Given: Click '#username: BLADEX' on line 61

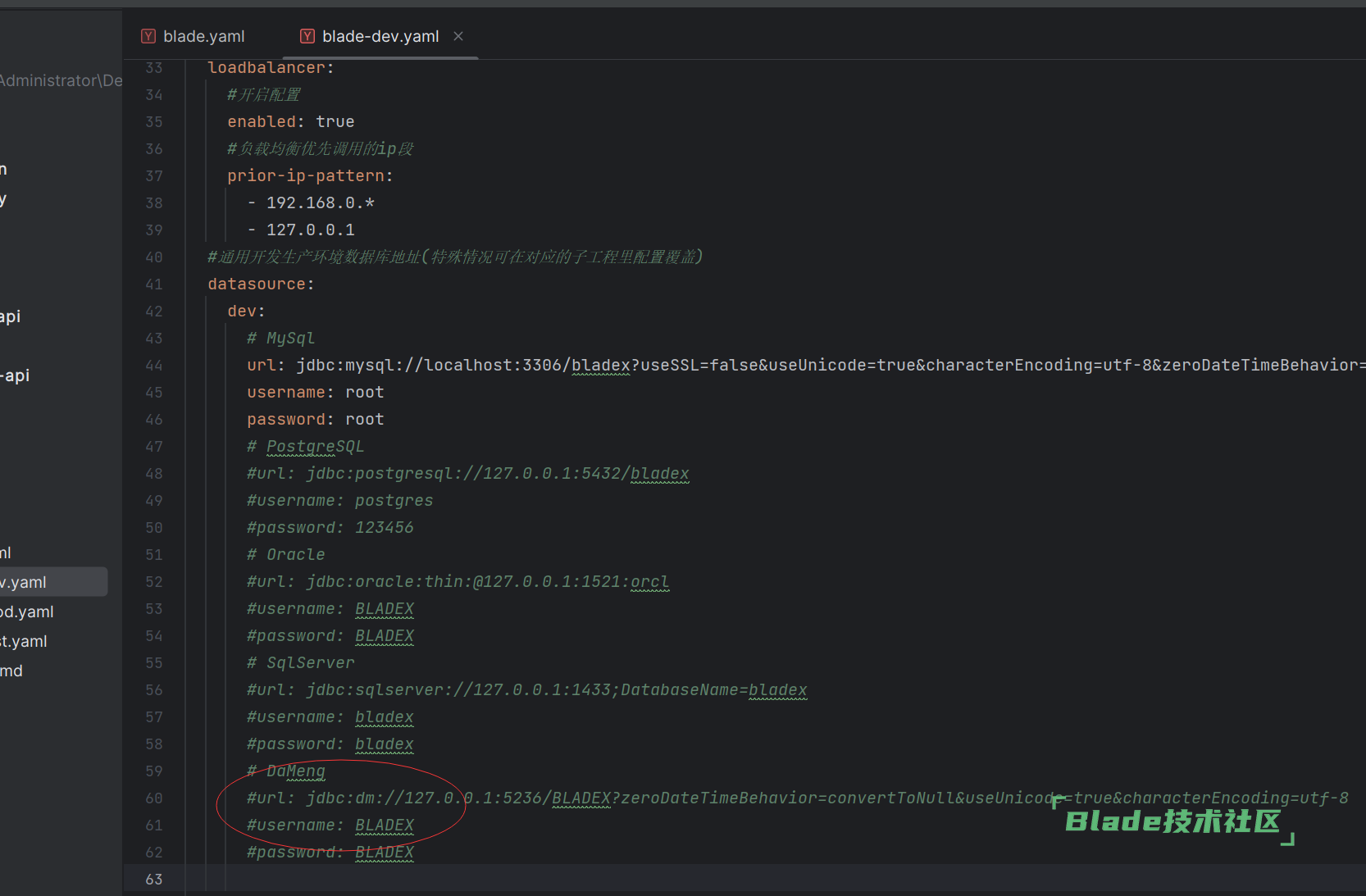Looking at the screenshot, I should (330, 825).
